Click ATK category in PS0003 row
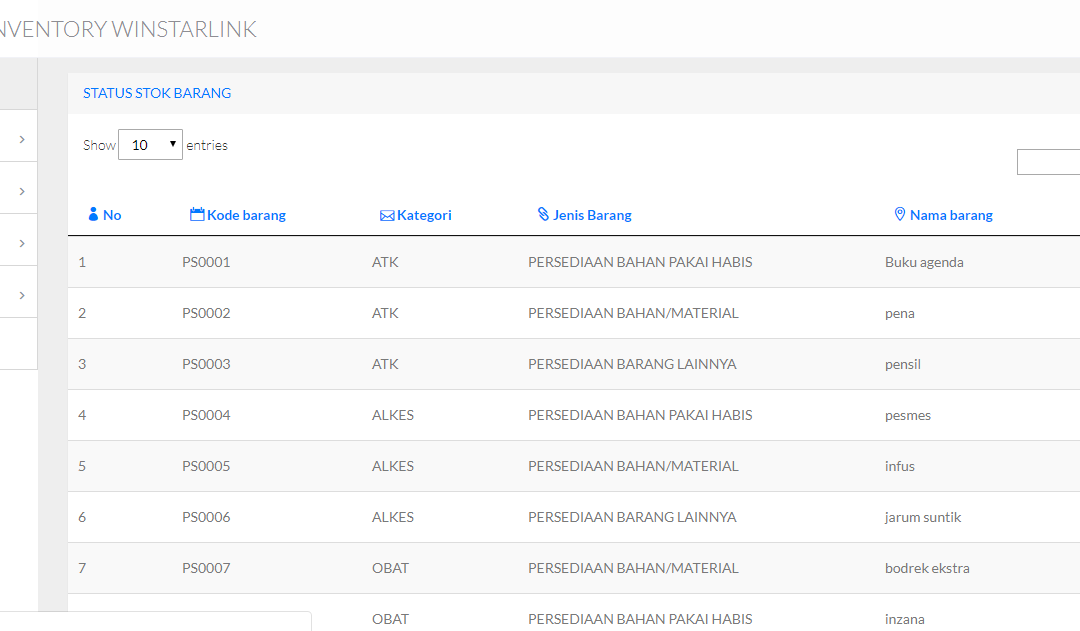Image resolution: width=1080 pixels, height=631 pixels. click(x=385, y=364)
